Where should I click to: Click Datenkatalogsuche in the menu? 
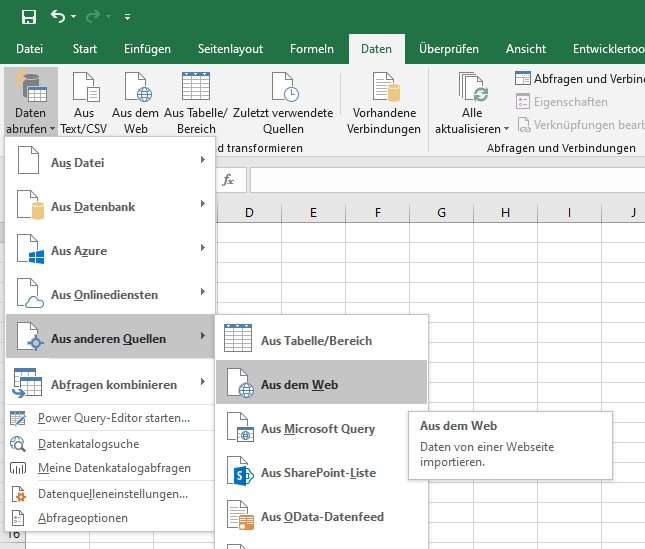(110, 444)
